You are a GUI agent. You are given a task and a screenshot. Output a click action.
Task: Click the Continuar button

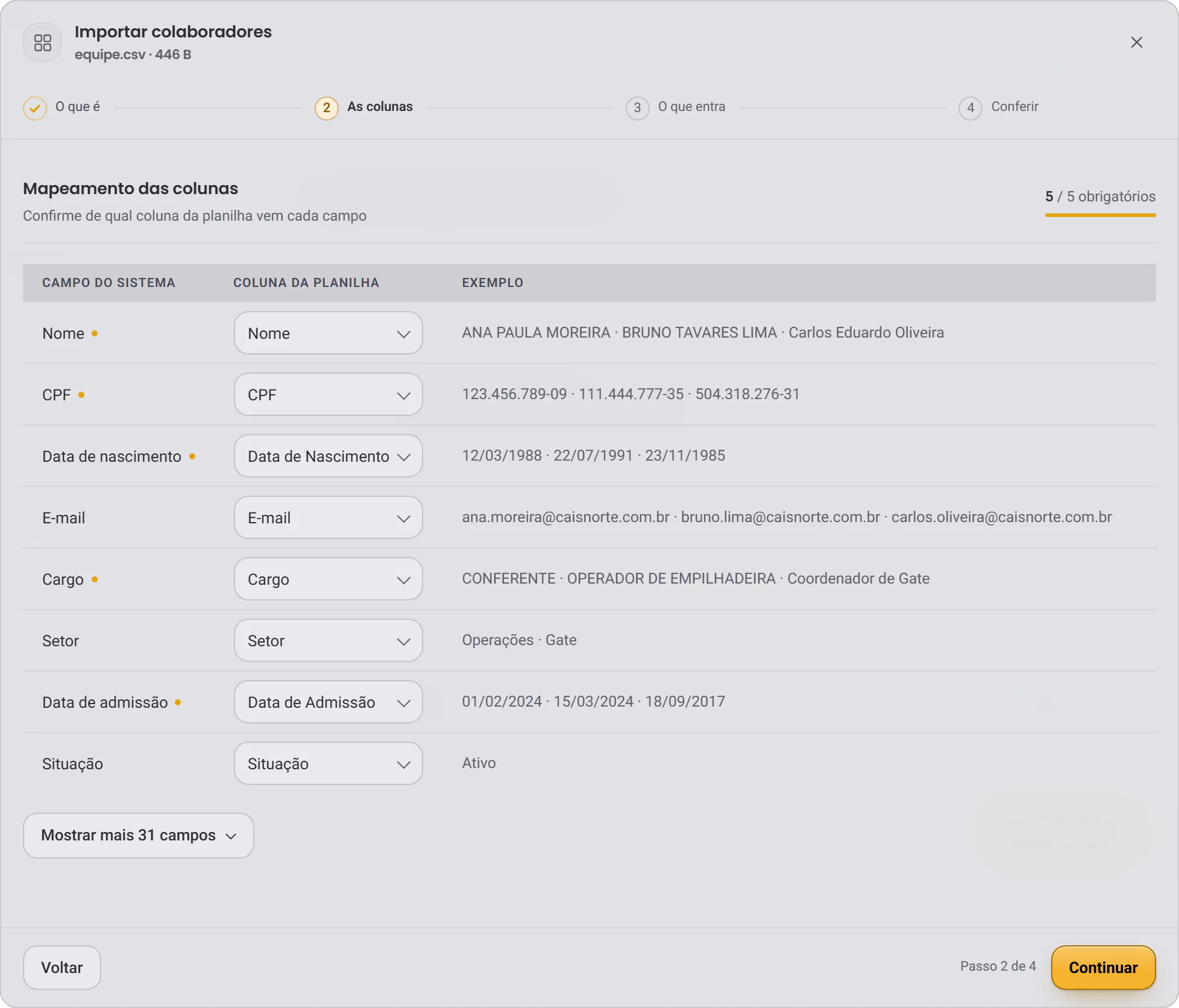coord(1103,968)
